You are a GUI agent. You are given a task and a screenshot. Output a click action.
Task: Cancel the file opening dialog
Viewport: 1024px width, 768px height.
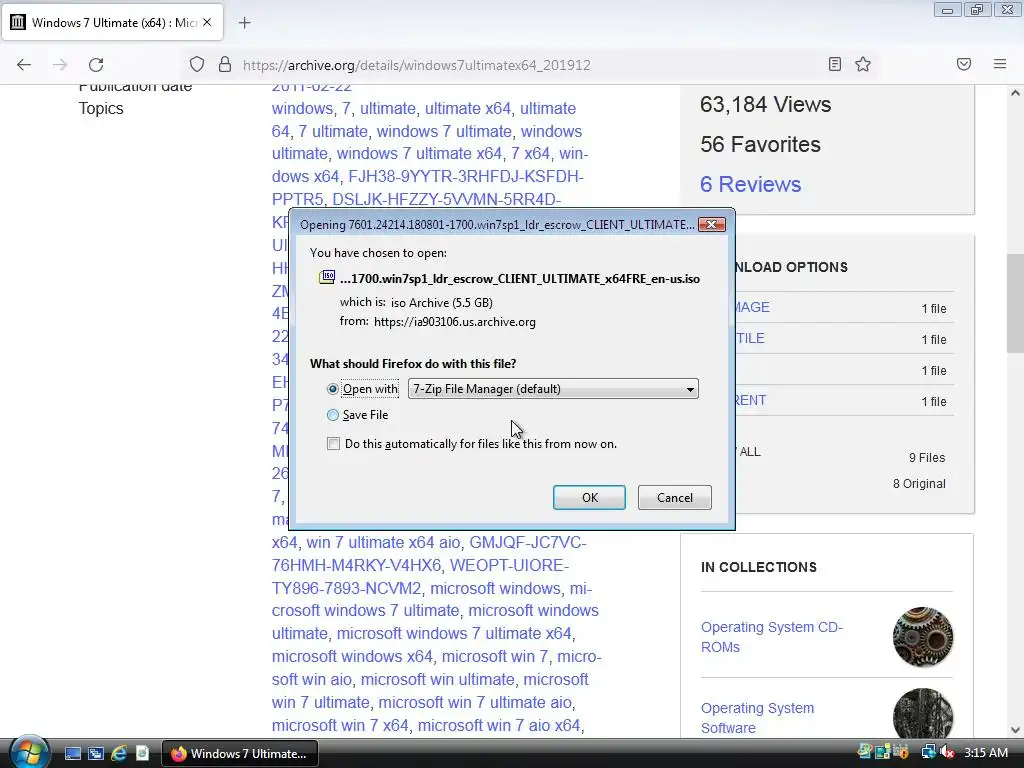point(675,498)
